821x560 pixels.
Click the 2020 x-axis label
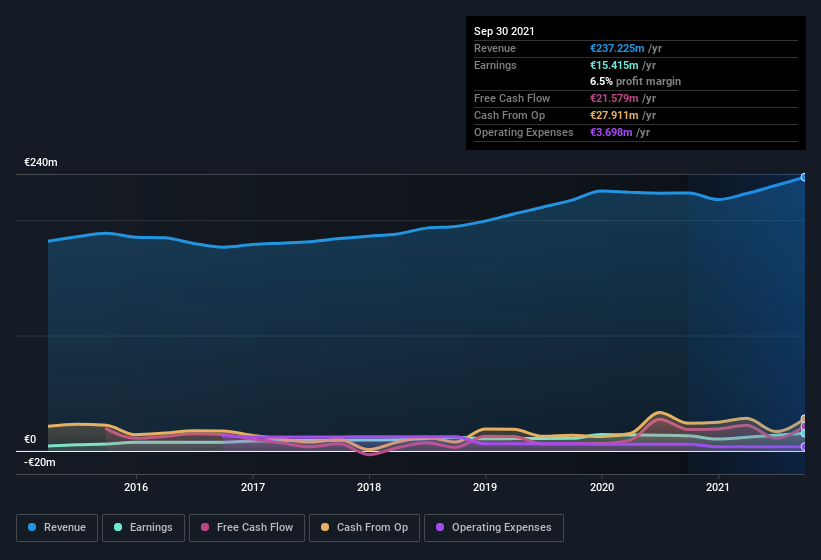[602, 487]
